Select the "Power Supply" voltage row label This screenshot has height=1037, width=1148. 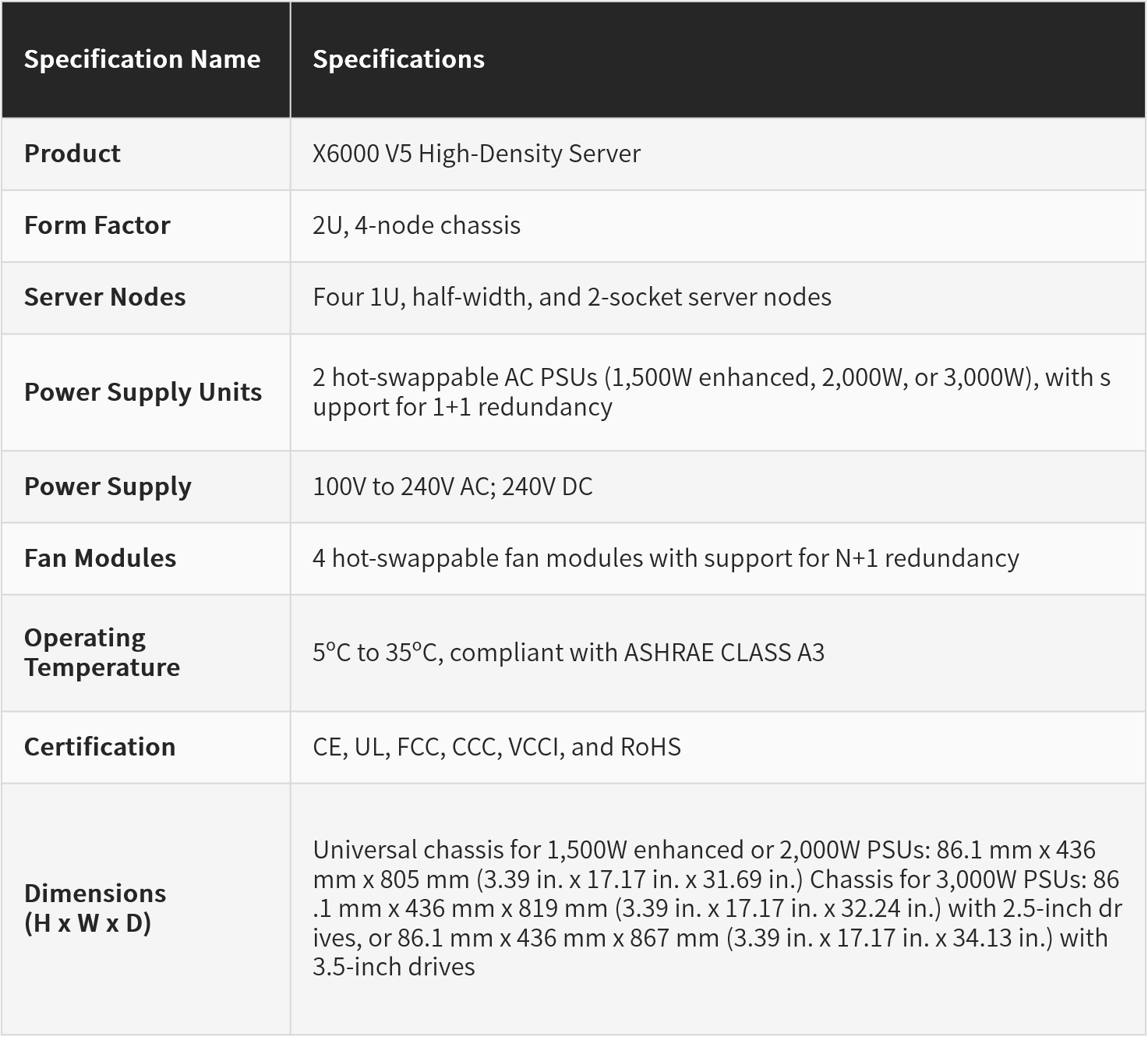108,487
